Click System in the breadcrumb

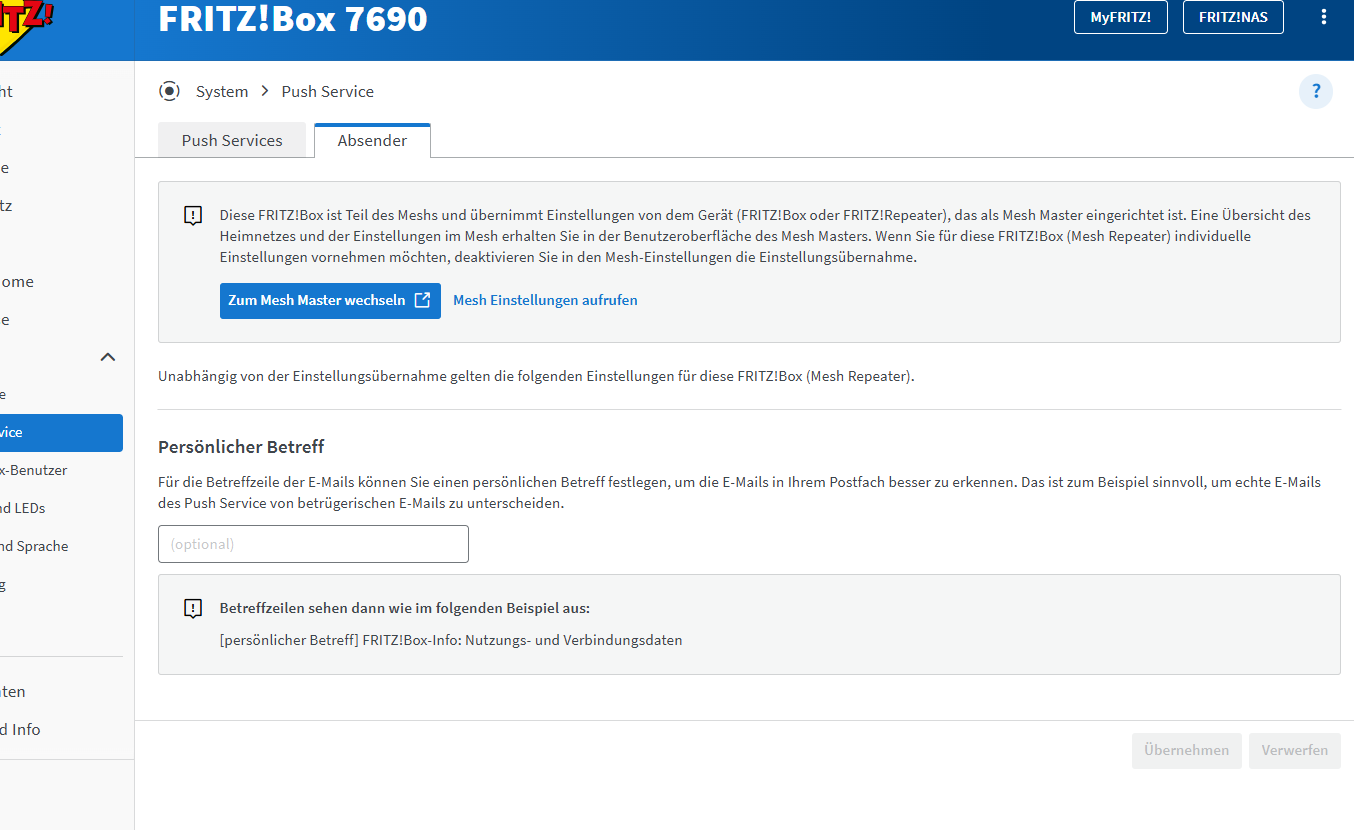pyautogui.click(x=222, y=91)
